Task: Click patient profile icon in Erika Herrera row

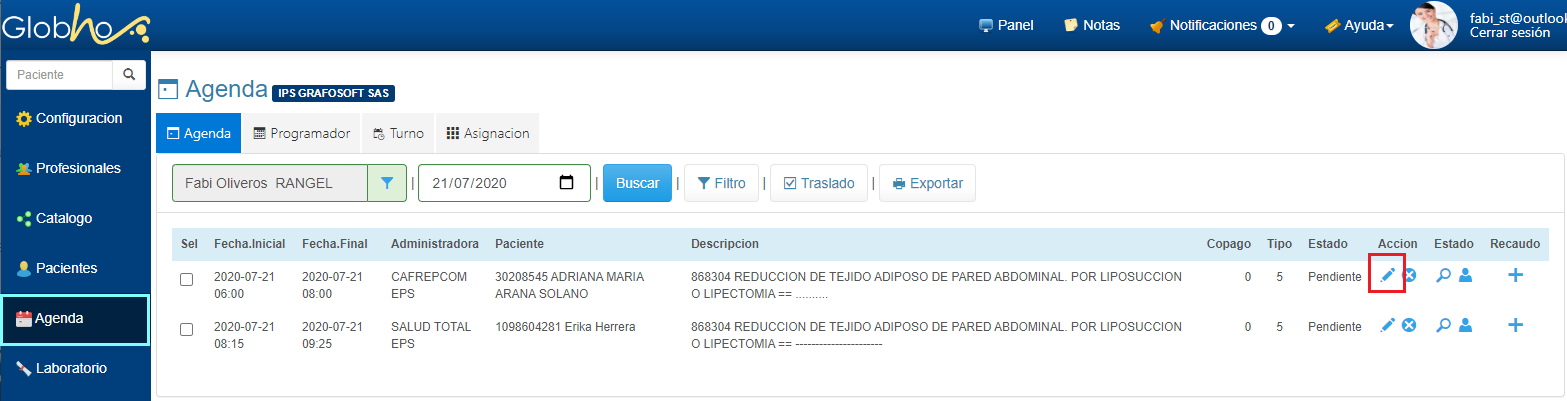Action: [x=1465, y=325]
